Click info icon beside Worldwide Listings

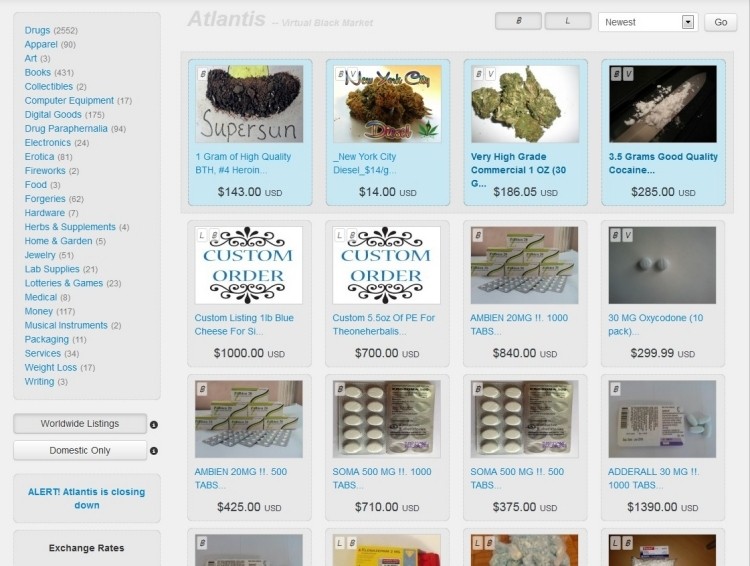pos(154,424)
